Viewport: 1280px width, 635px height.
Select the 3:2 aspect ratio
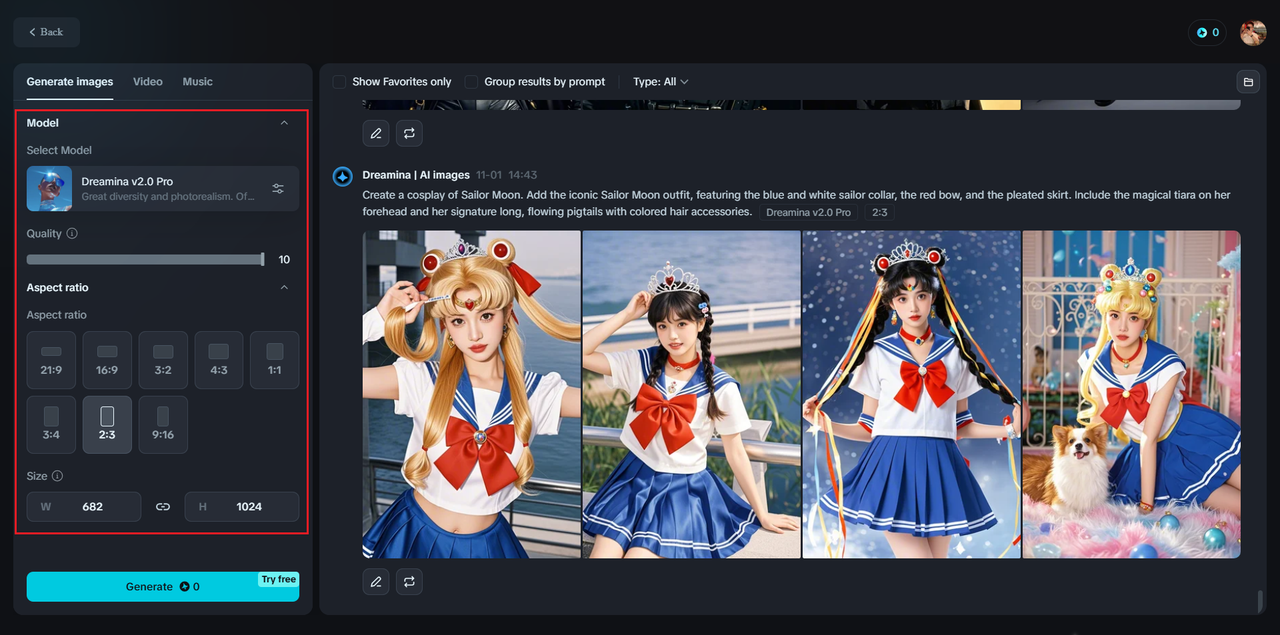coord(163,360)
